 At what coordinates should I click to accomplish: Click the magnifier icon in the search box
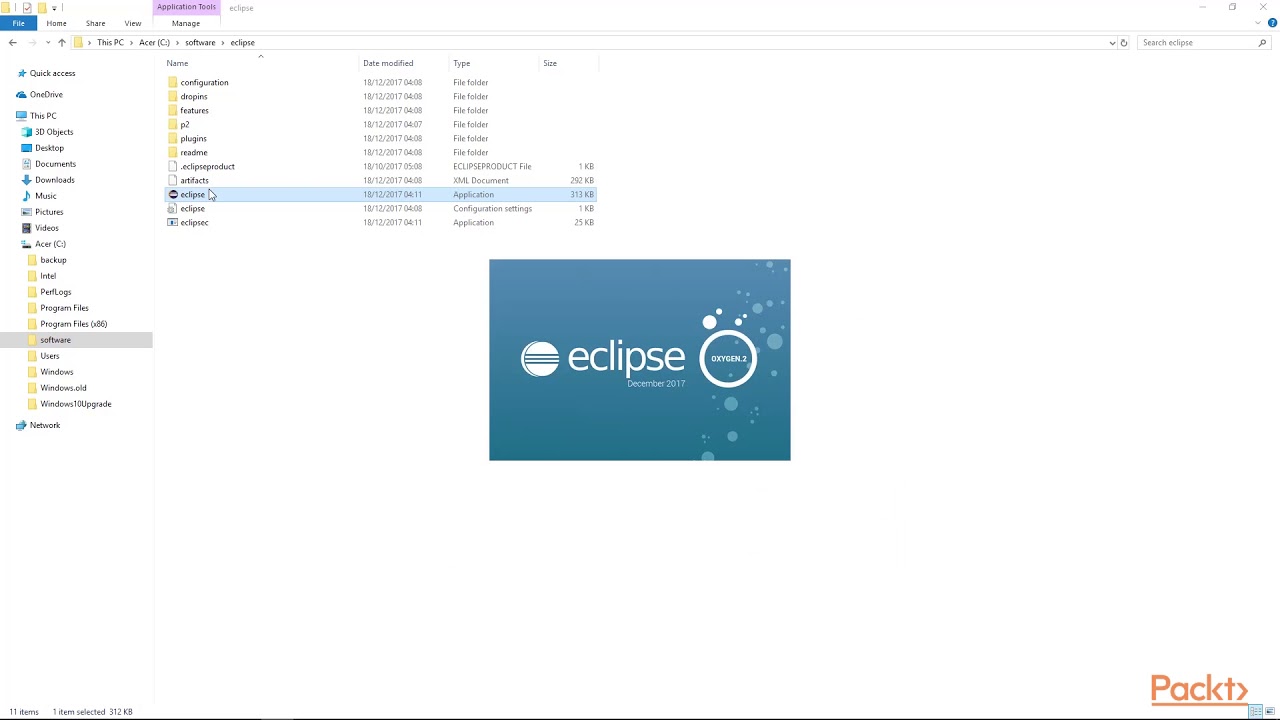(x=1262, y=43)
